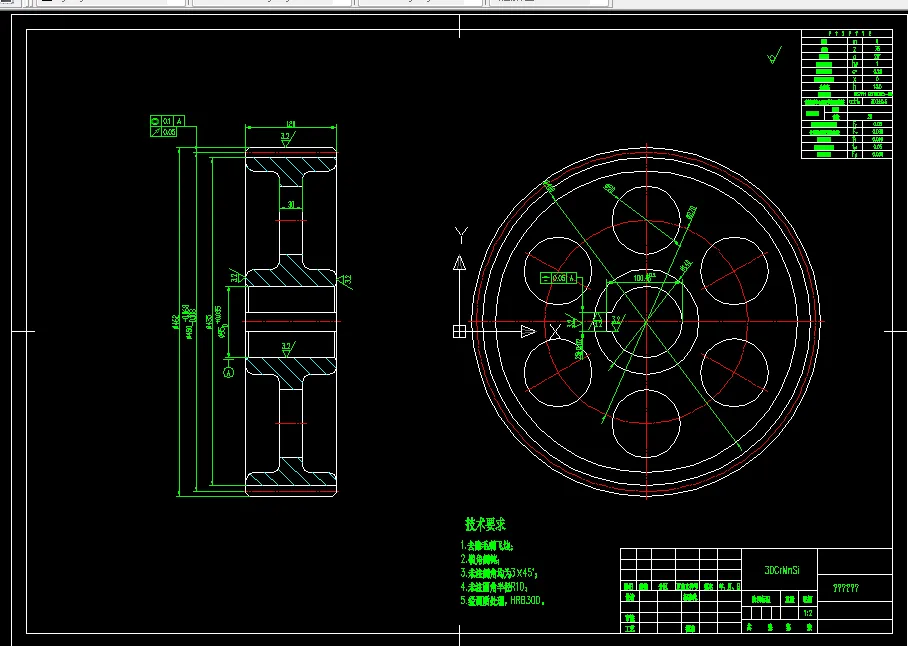Select the web thickness dimension 30

tap(291, 204)
